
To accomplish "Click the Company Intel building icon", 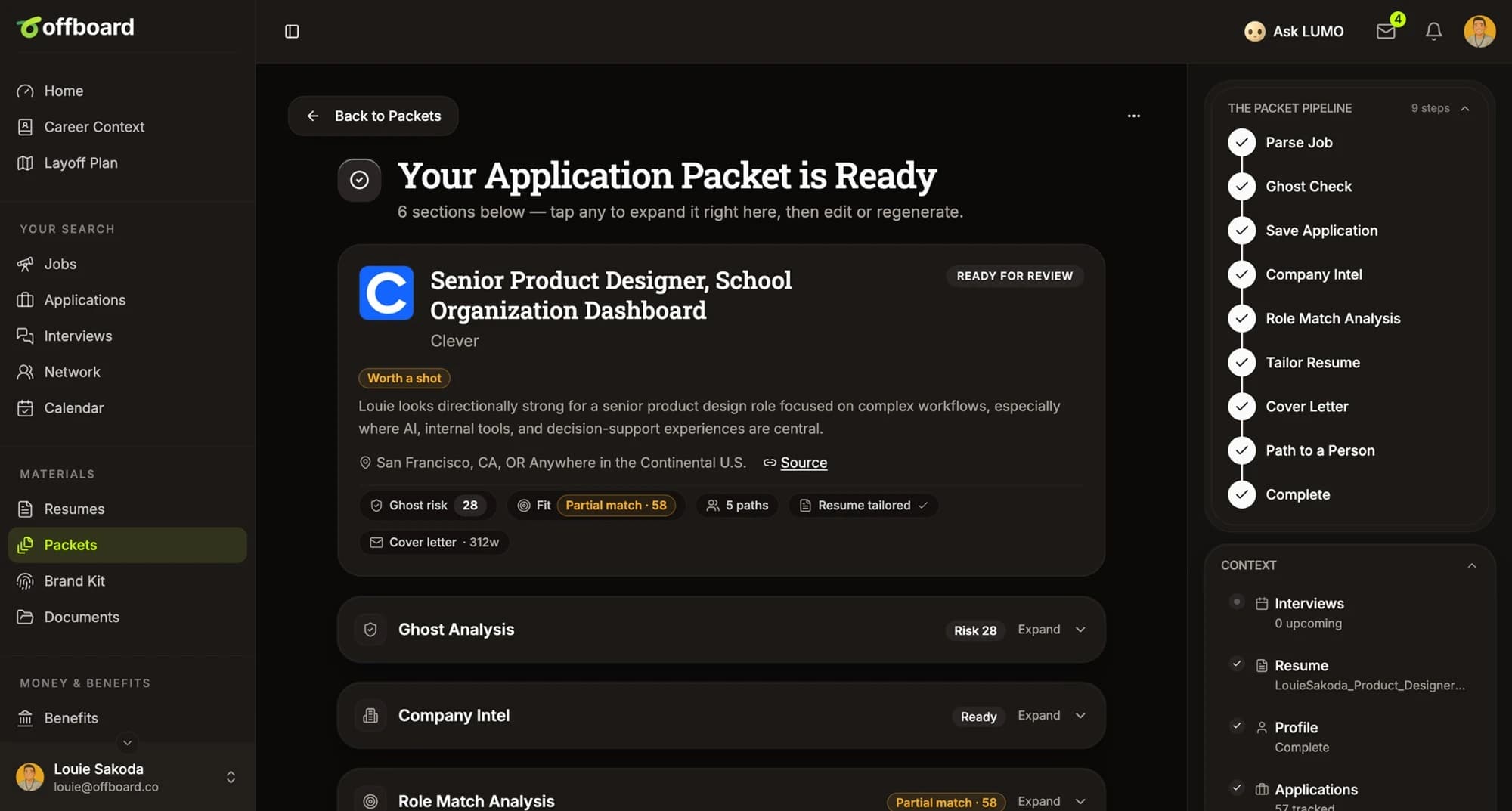I will pyautogui.click(x=370, y=715).
